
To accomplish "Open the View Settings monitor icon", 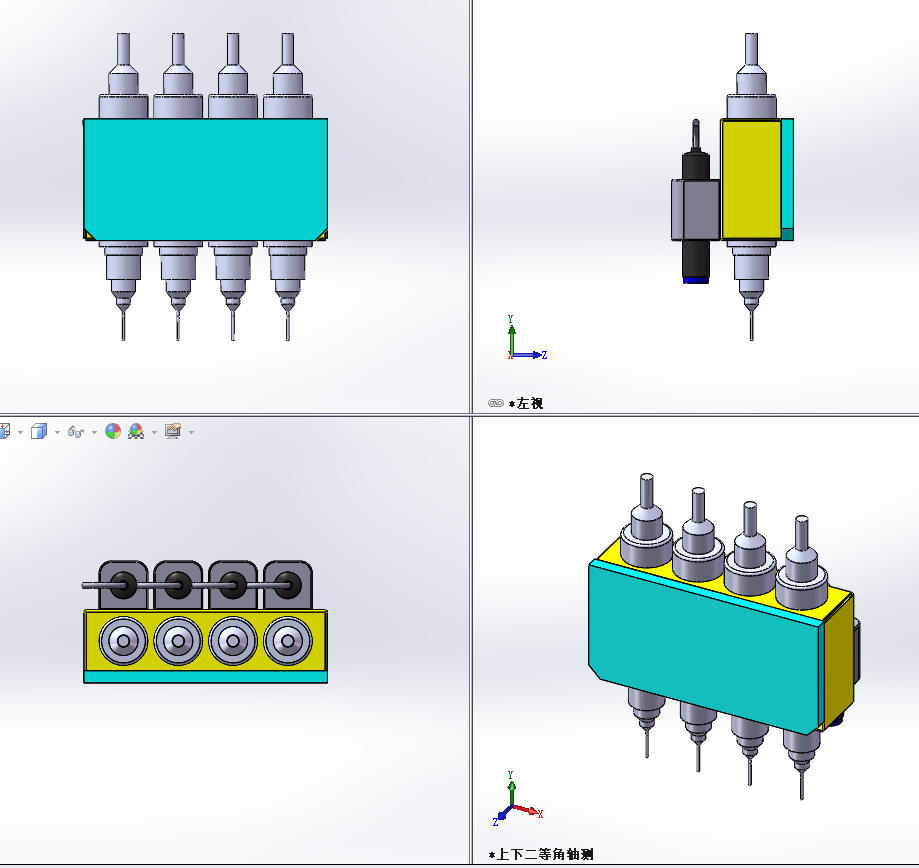I will (x=173, y=431).
